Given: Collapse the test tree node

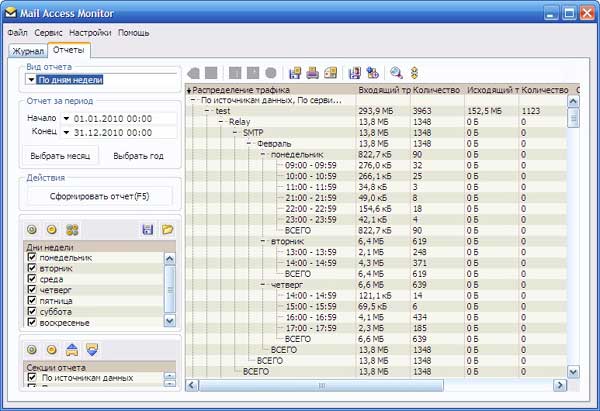Looking at the screenshot, I should coord(207,111).
